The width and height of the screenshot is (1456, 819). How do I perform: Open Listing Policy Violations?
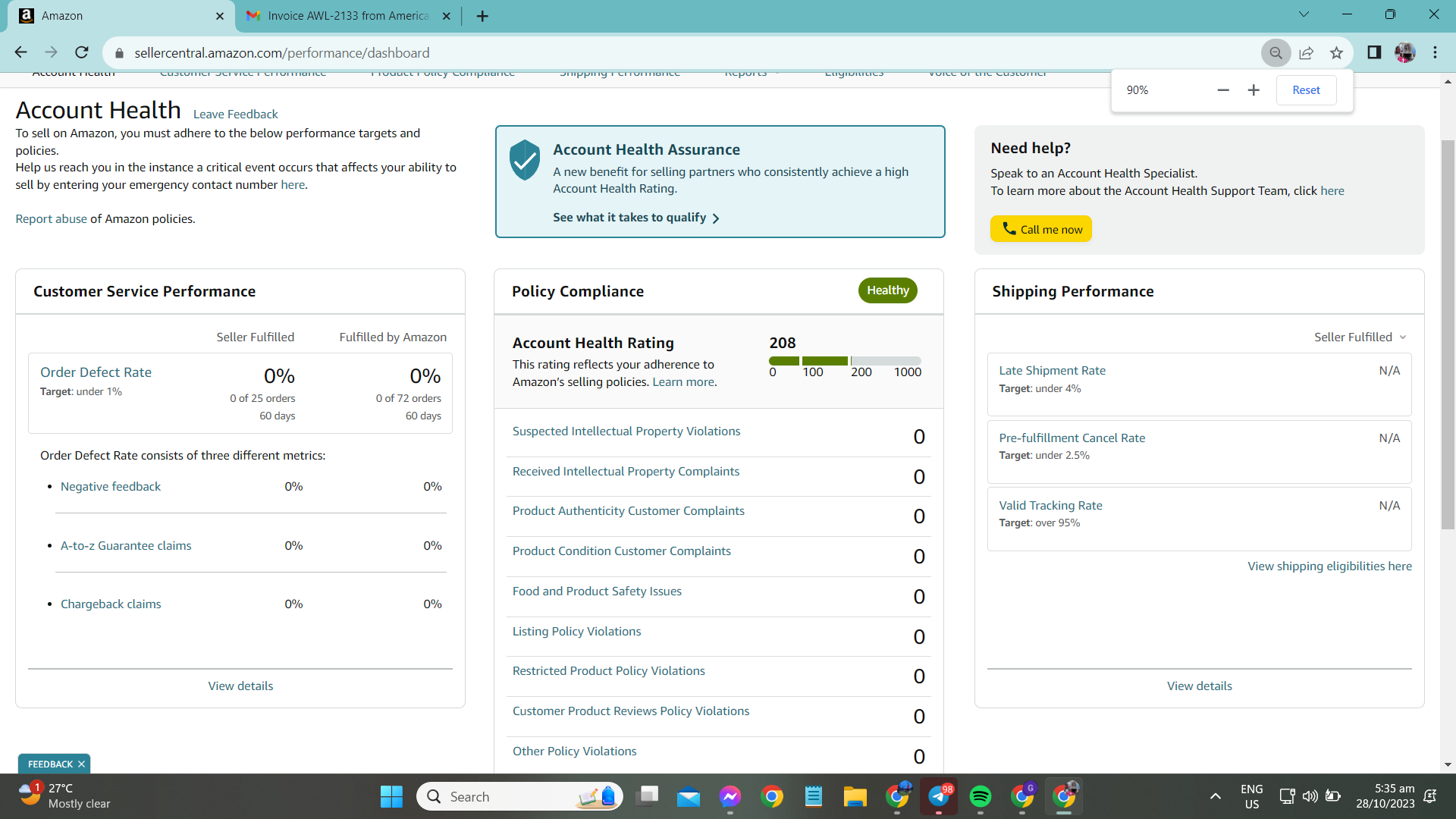click(x=576, y=632)
